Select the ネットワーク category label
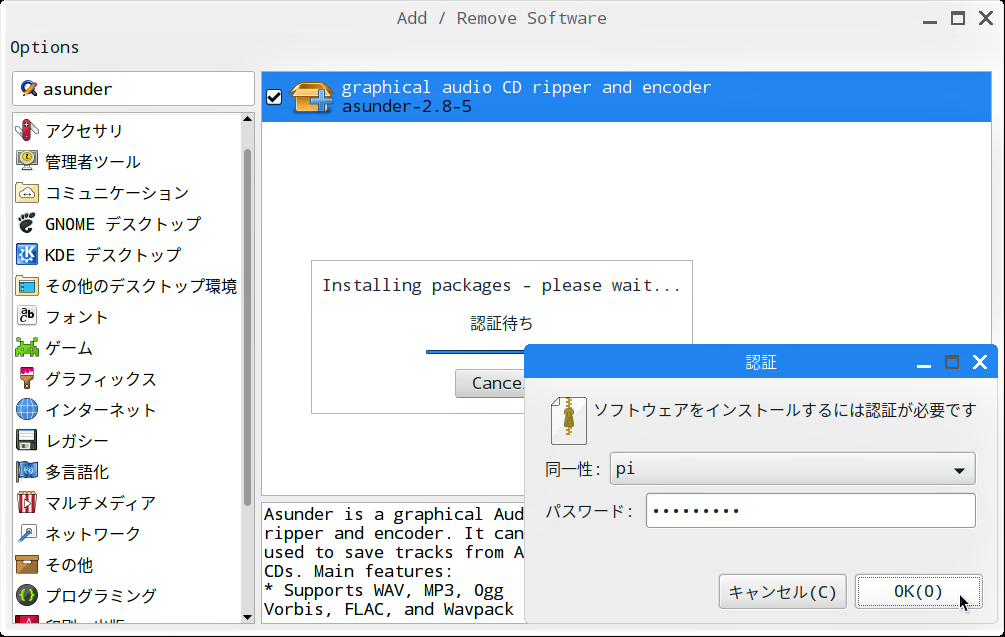Screen dimensions: 1005x637 pyautogui.click(x=92, y=534)
